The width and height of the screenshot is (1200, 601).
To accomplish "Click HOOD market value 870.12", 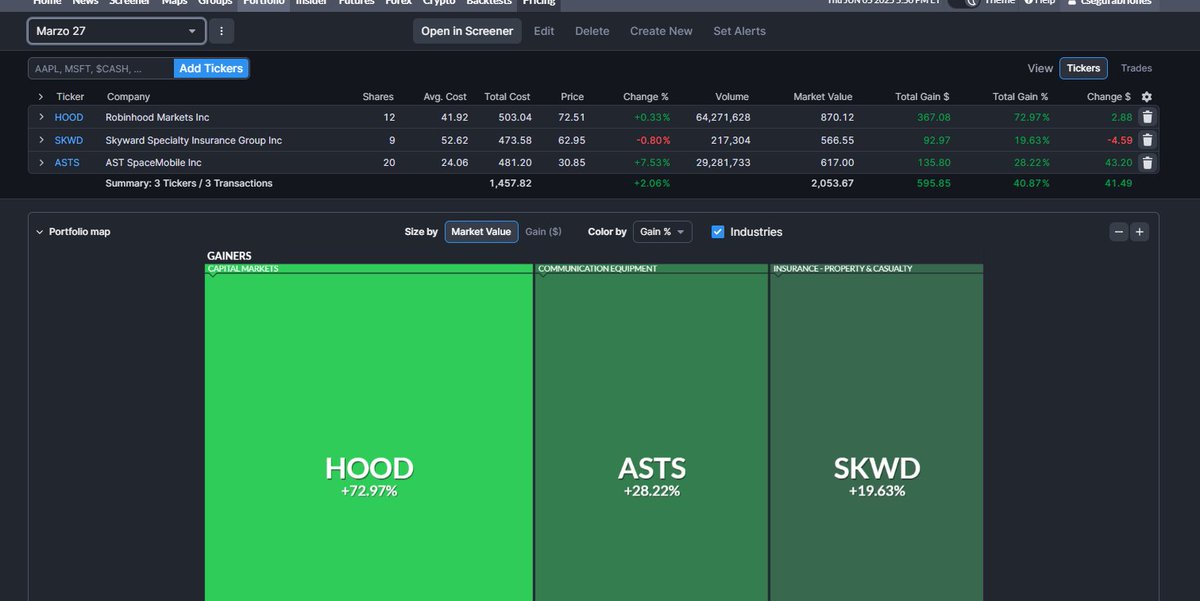I will [836, 117].
